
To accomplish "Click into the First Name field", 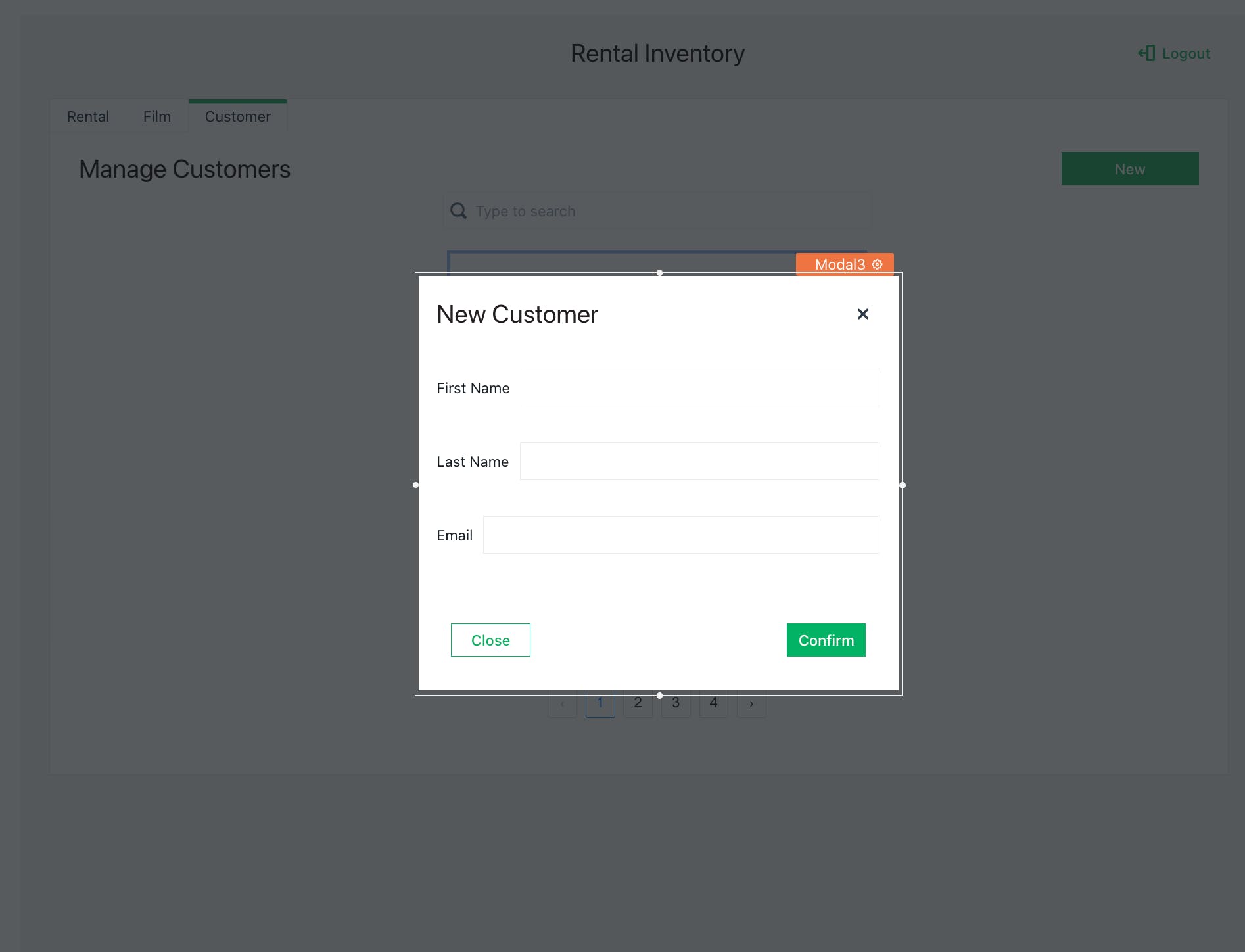I will [x=700, y=388].
